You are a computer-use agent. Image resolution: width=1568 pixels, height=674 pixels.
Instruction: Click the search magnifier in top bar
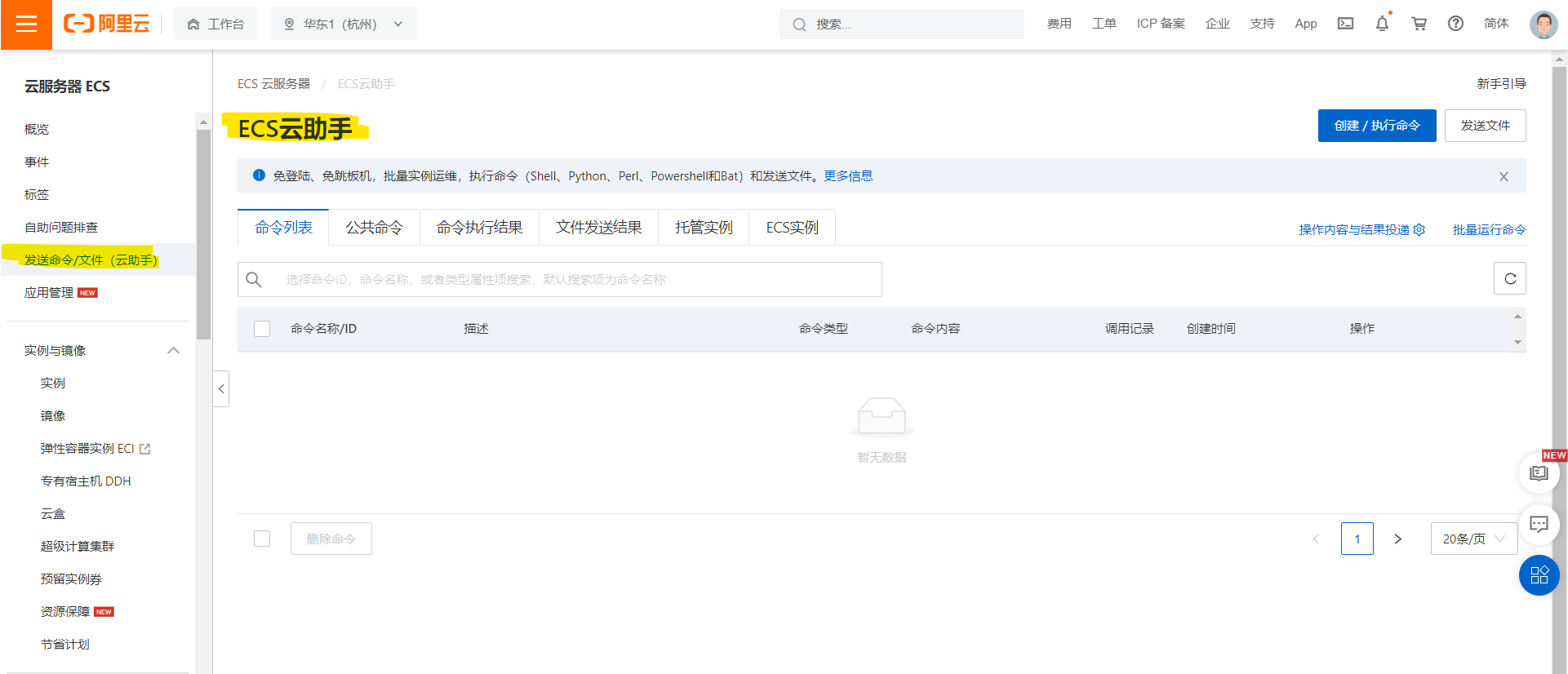coord(799,24)
